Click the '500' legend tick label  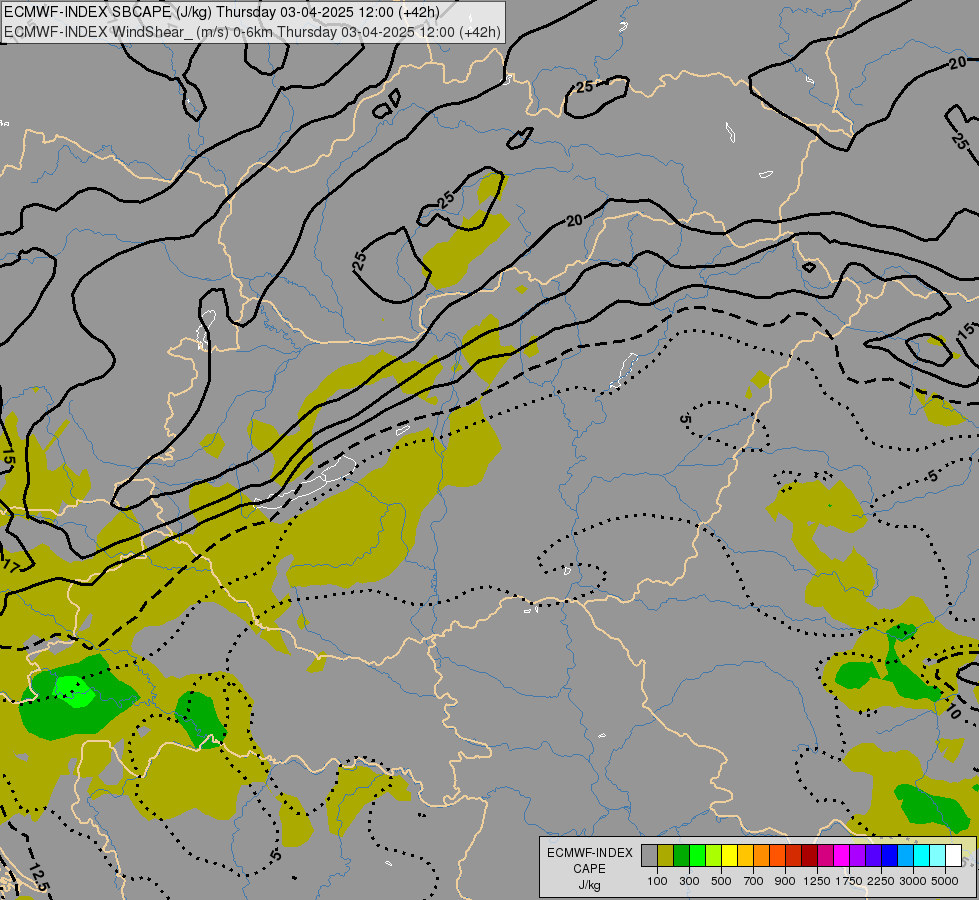pos(721,881)
